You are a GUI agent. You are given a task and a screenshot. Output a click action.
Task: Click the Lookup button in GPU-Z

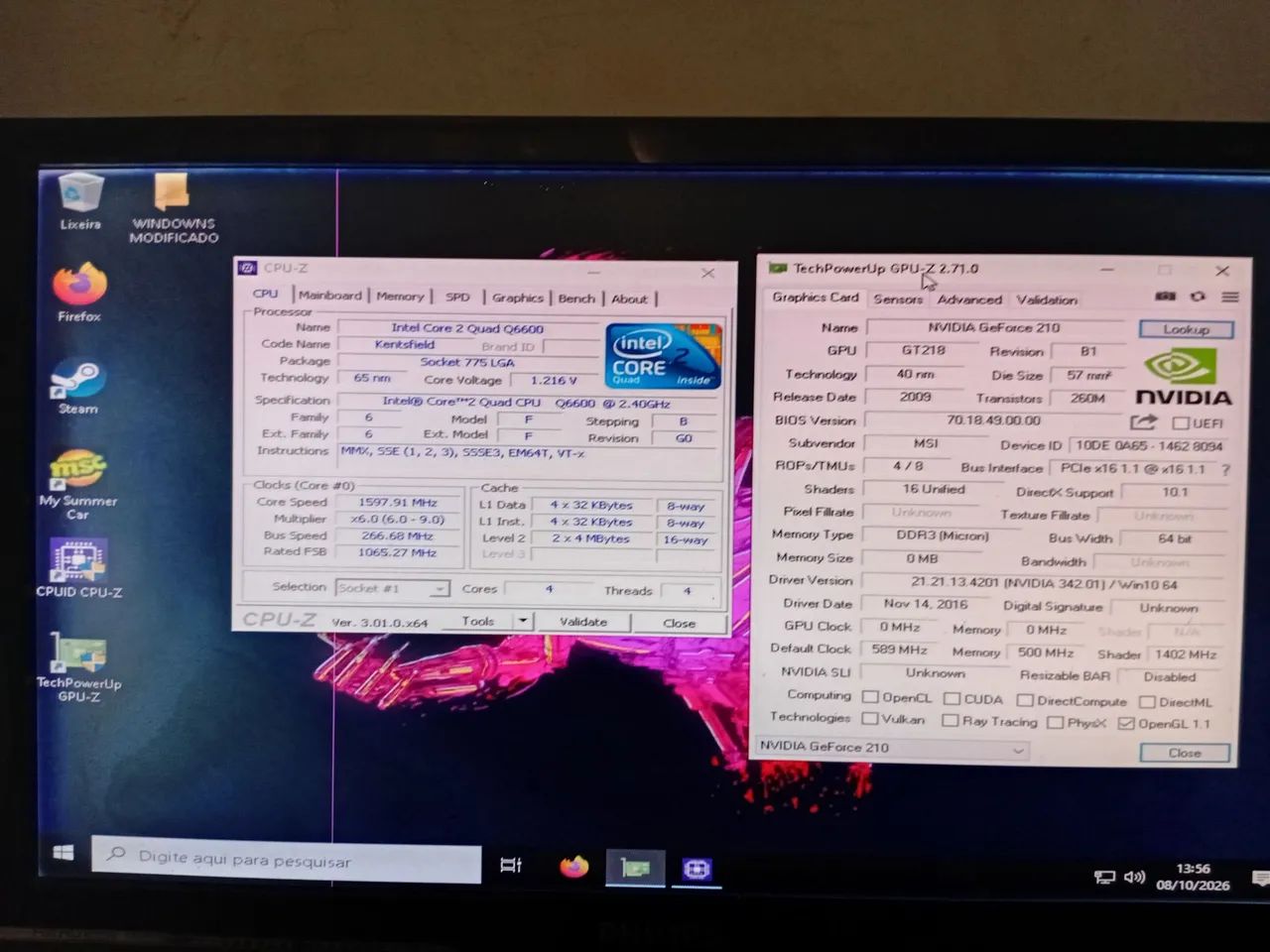(x=1186, y=329)
